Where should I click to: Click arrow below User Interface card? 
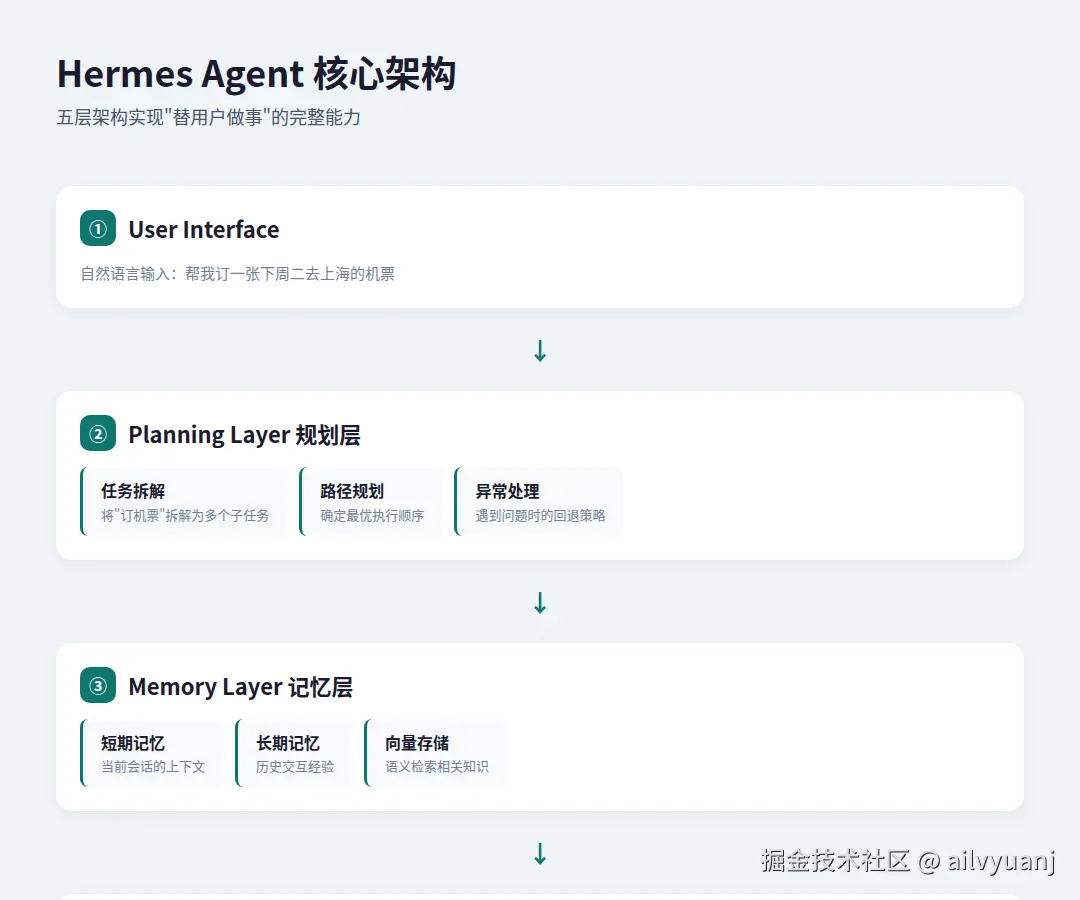540,351
